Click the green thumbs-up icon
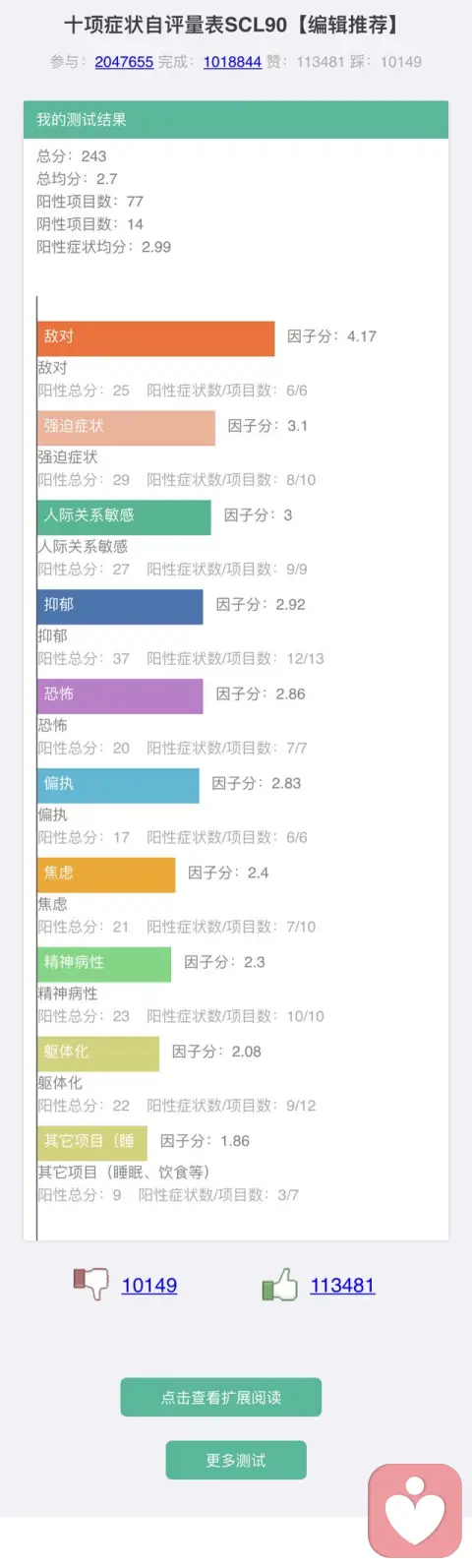This screenshot has height=1568, width=472. (x=279, y=1284)
